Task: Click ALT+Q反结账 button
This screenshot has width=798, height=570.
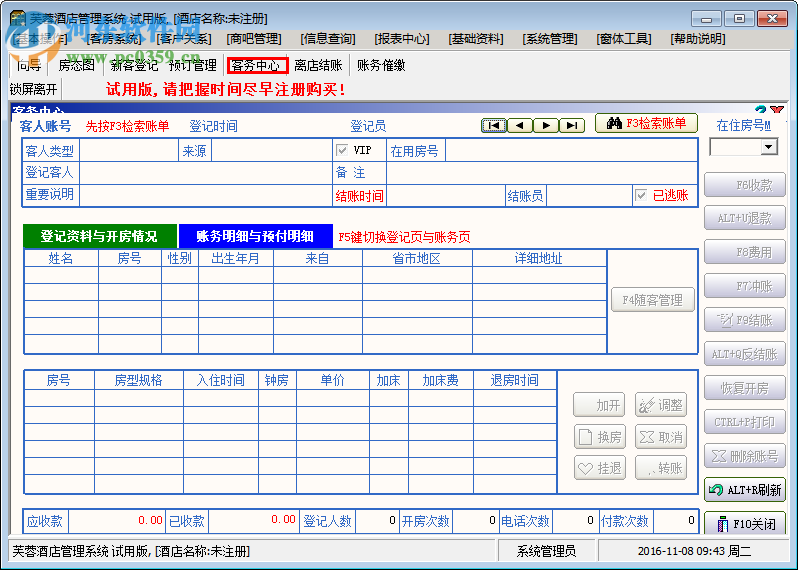Action: point(745,354)
